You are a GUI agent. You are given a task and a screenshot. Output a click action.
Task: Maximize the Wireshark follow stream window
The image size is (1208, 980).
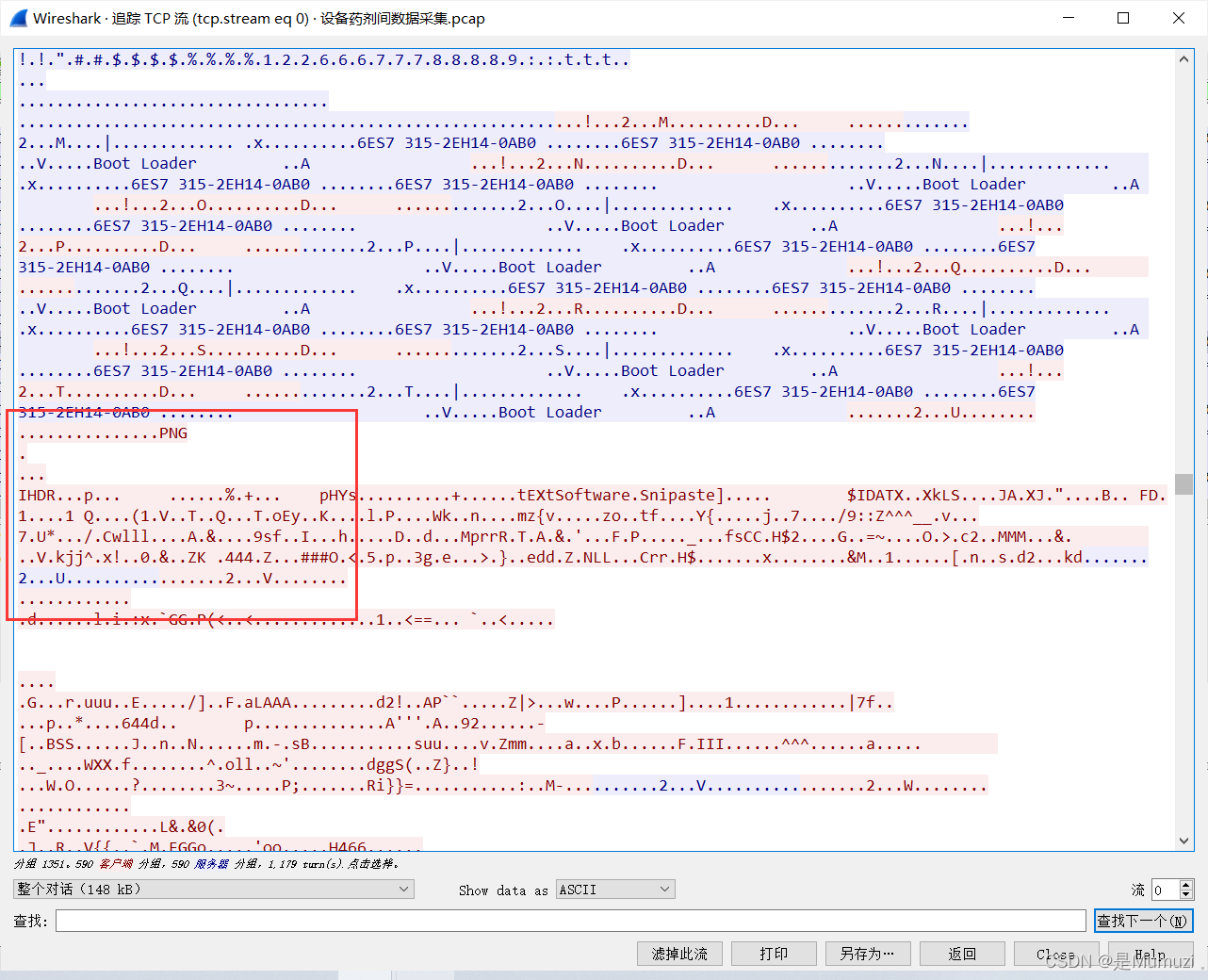[x=1123, y=18]
